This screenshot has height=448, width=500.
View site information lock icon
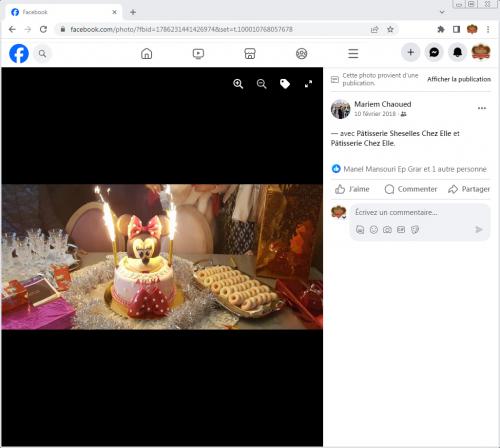coord(63,29)
